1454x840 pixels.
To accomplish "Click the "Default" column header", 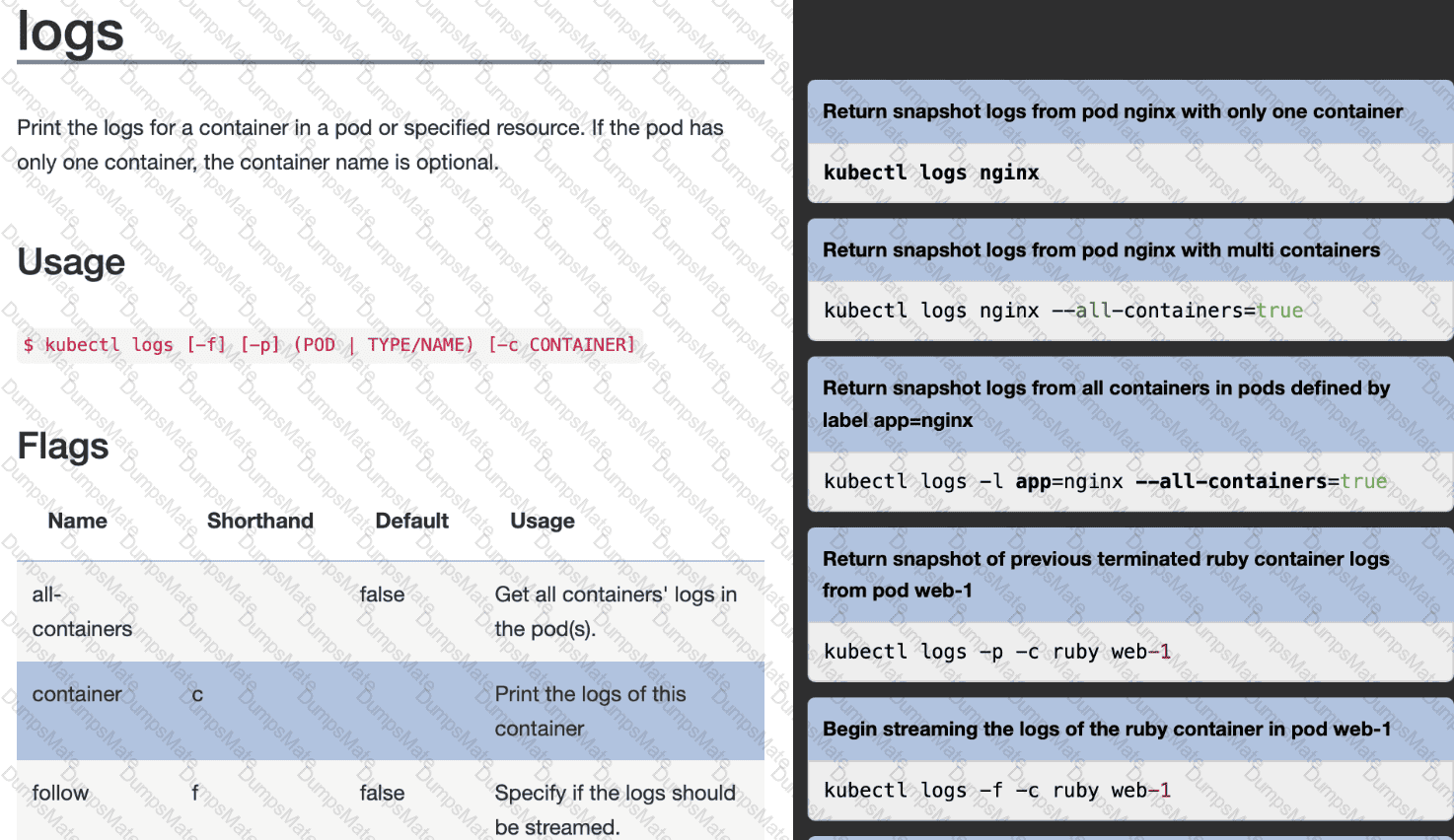I will click(x=411, y=521).
